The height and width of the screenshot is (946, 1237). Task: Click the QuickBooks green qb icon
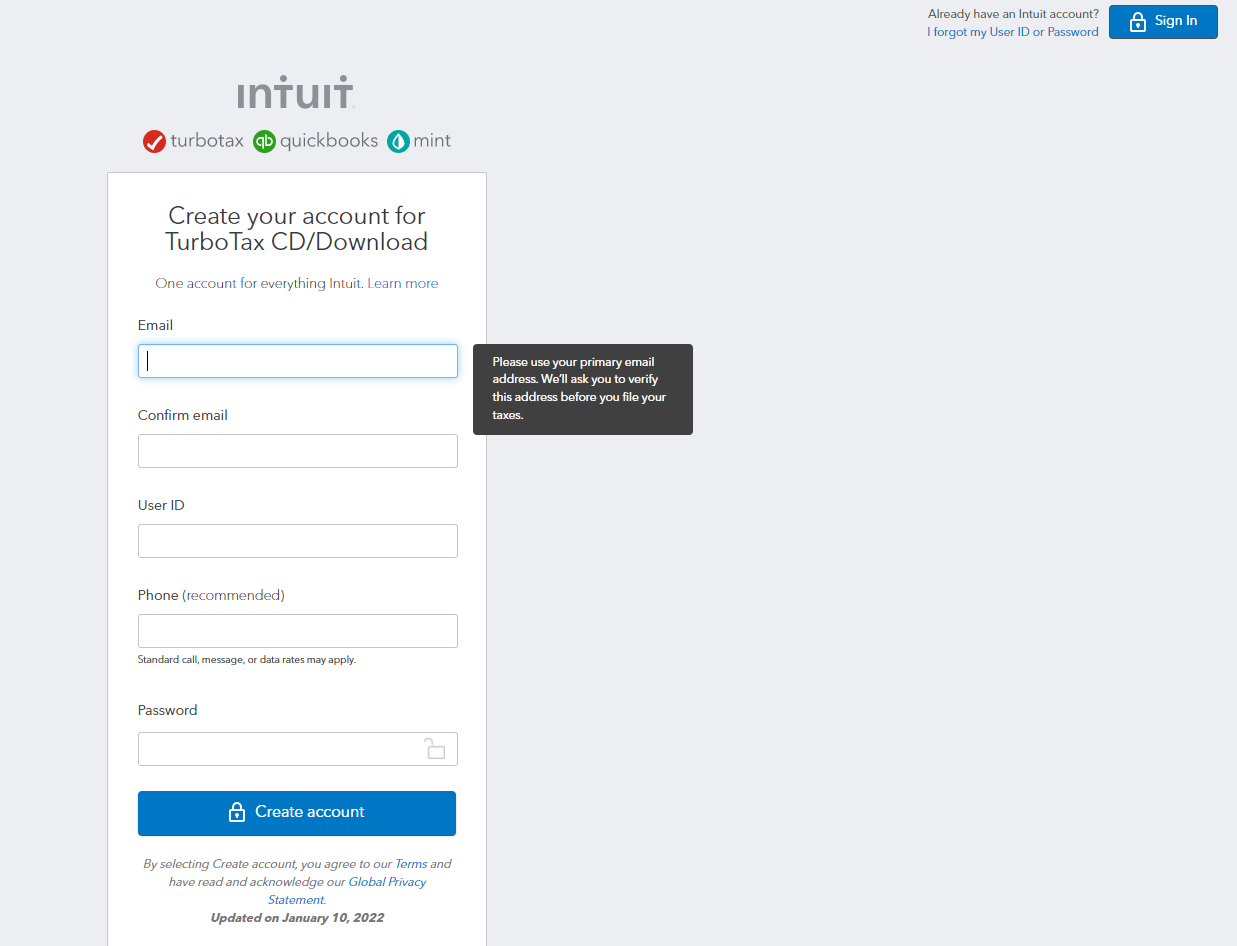pos(264,141)
